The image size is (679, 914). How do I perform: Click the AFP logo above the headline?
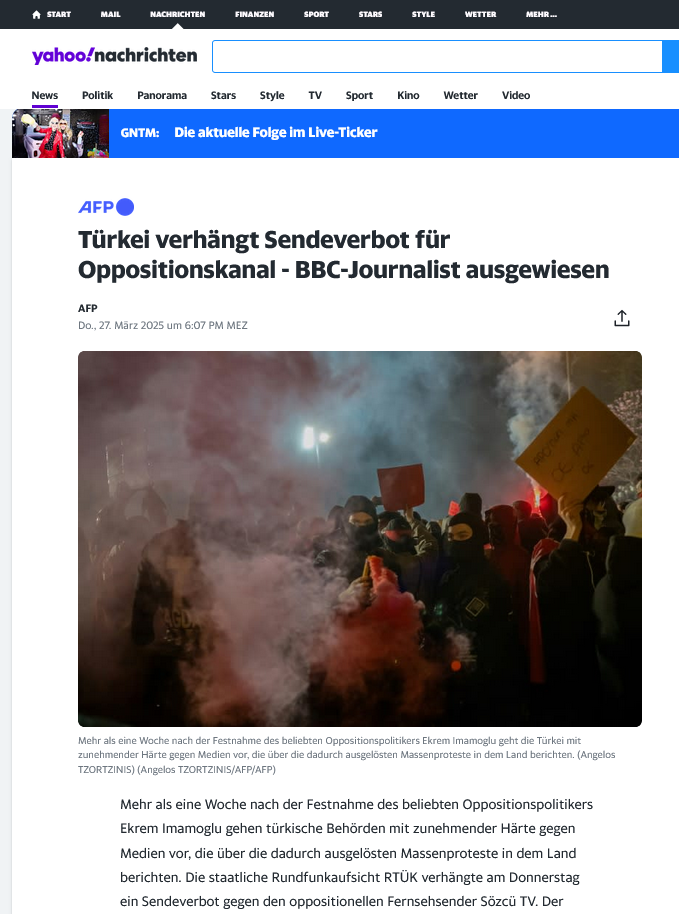[x=106, y=207]
